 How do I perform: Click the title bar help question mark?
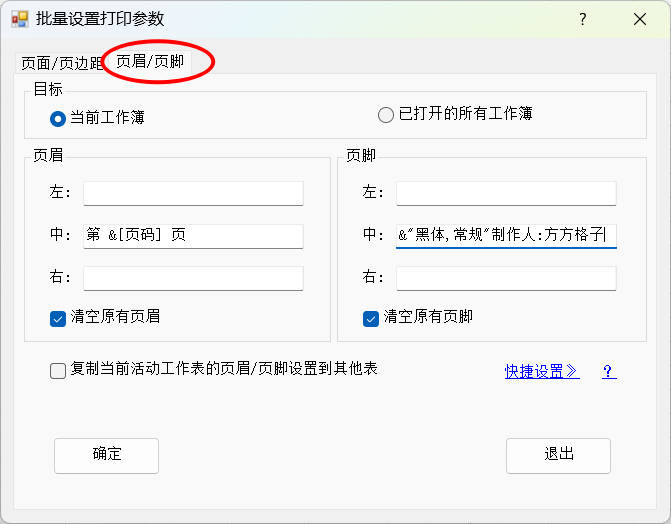click(583, 19)
